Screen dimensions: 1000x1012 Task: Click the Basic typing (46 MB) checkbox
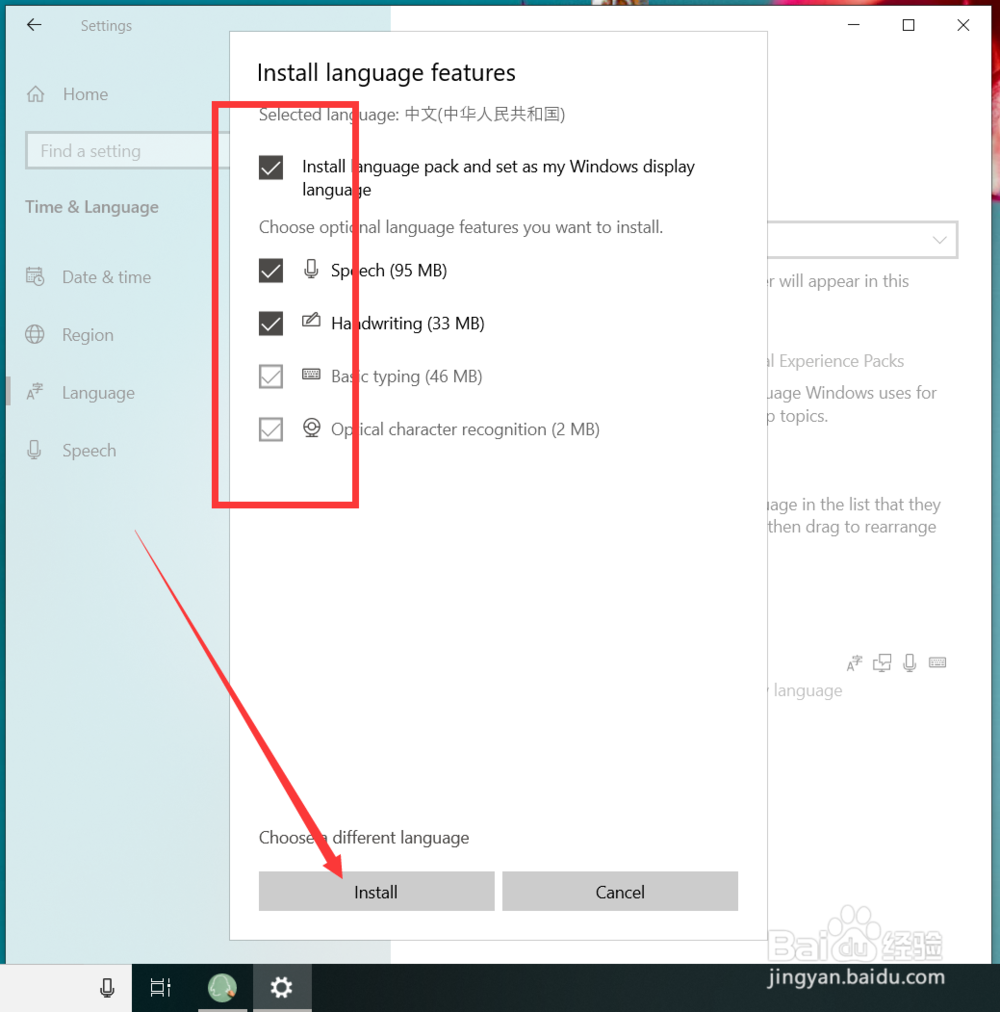(271, 376)
